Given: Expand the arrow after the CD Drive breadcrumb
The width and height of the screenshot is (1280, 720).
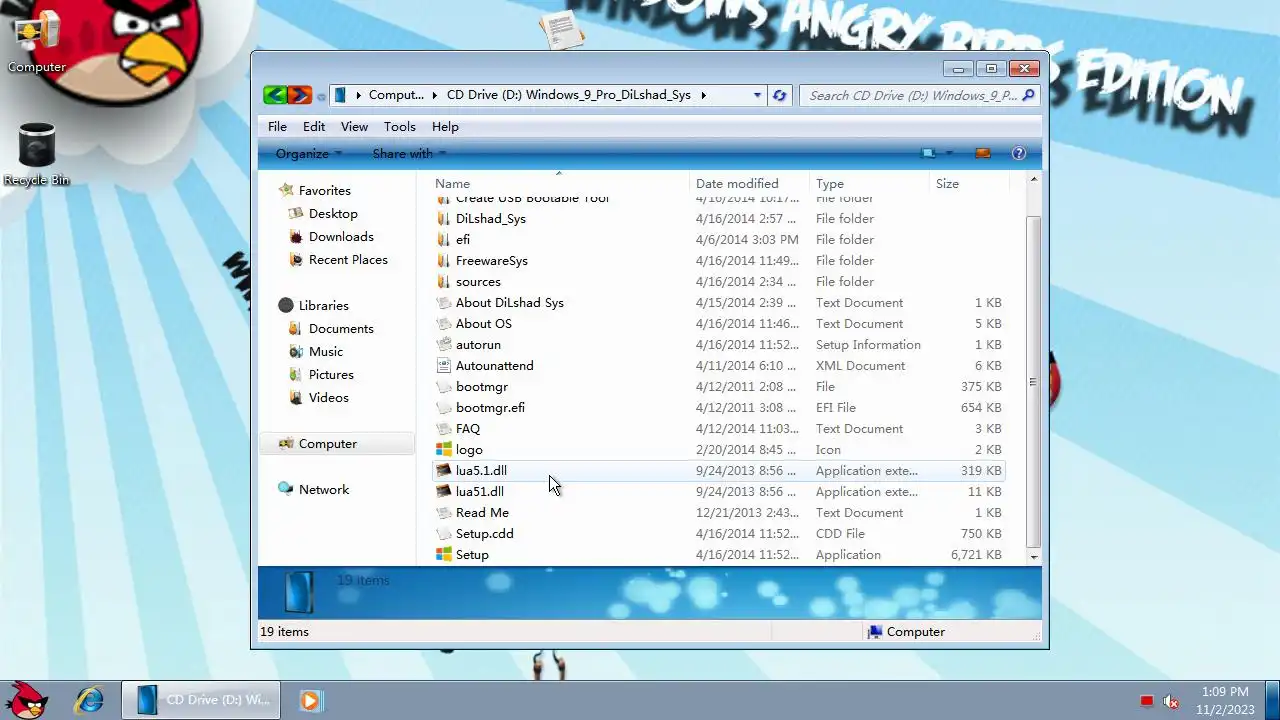Looking at the screenshot, I should [703, 95].
